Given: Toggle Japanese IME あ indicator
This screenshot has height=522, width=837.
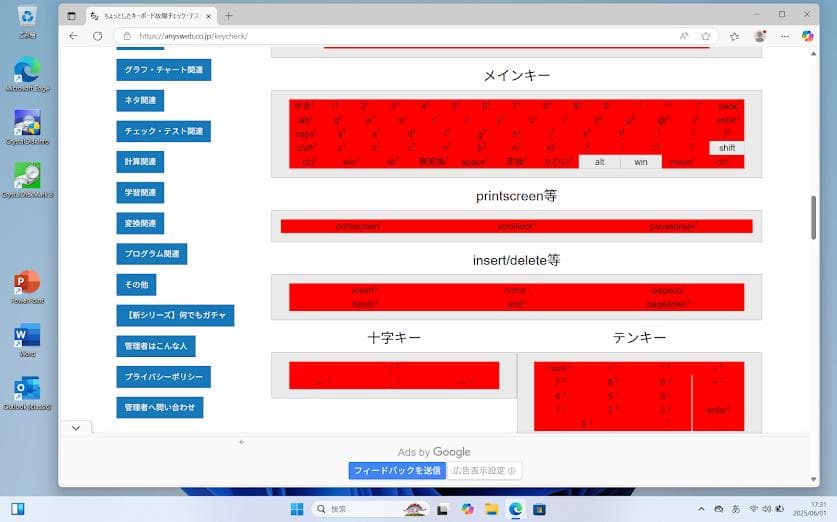Looking at the screenshot, I should tap(736, 509).
